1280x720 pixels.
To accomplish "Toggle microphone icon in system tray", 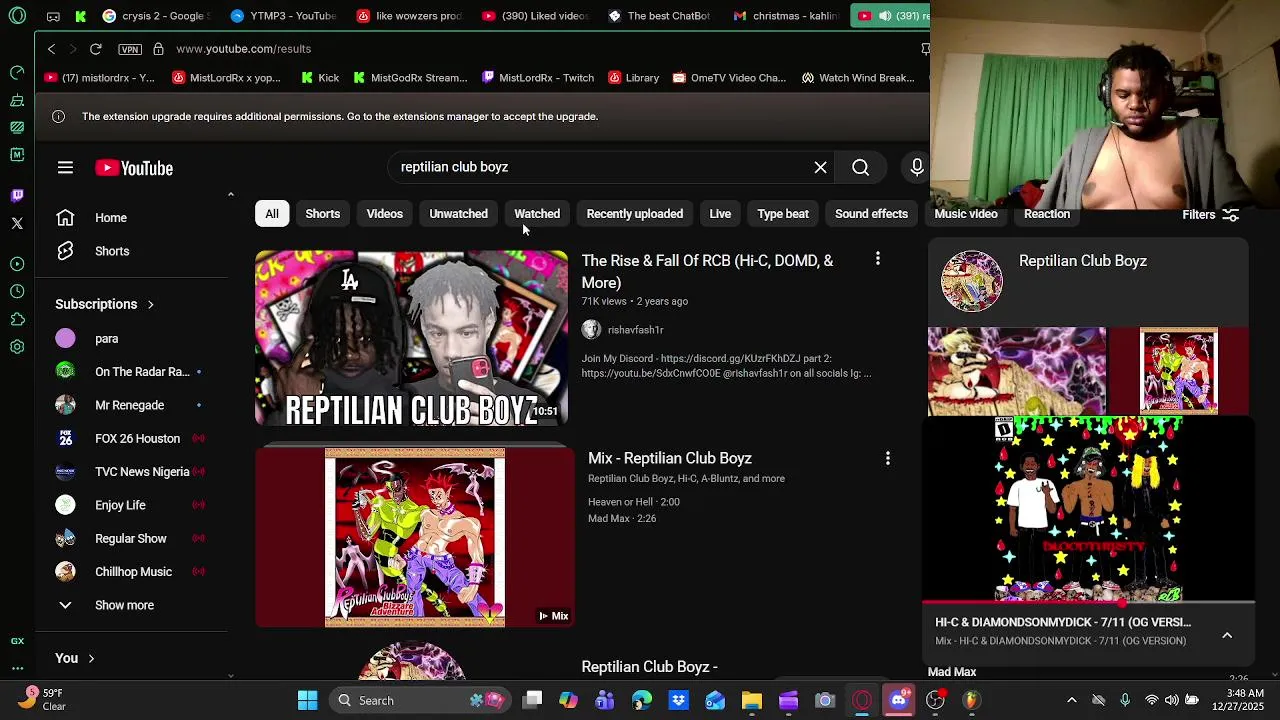I will coord(1125,700).
